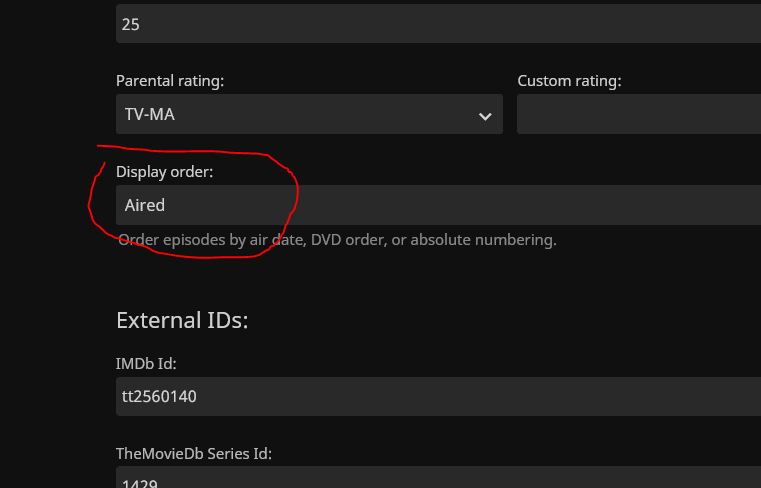Focus the Custom rating input field
Image resolution: width=761 pixels, height=488 pixels.
[x=639, y=115]
